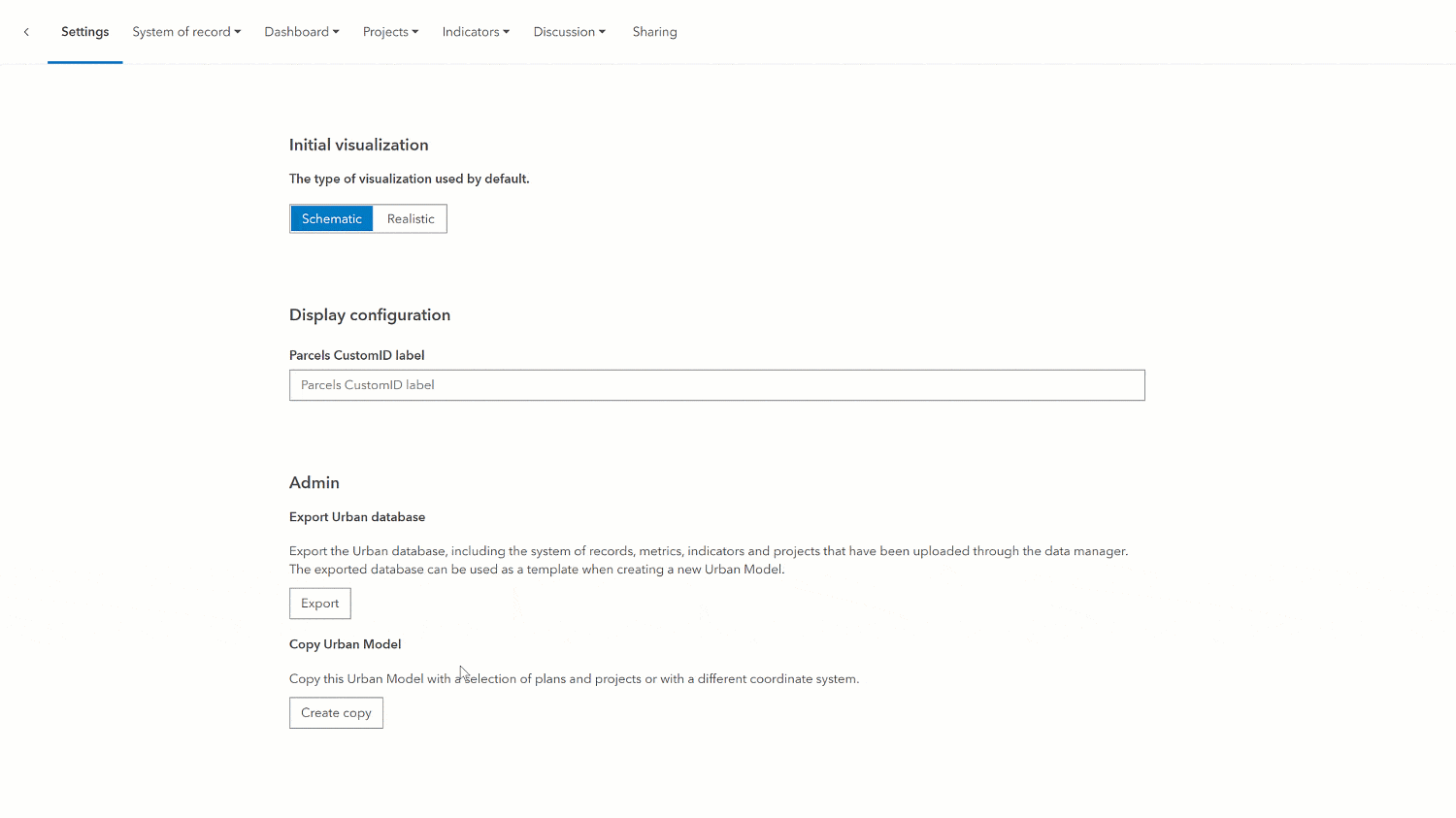This screenshot has height=818, width=1456.
Task: Expand the System of record dropdown
Action: (186, 32)
